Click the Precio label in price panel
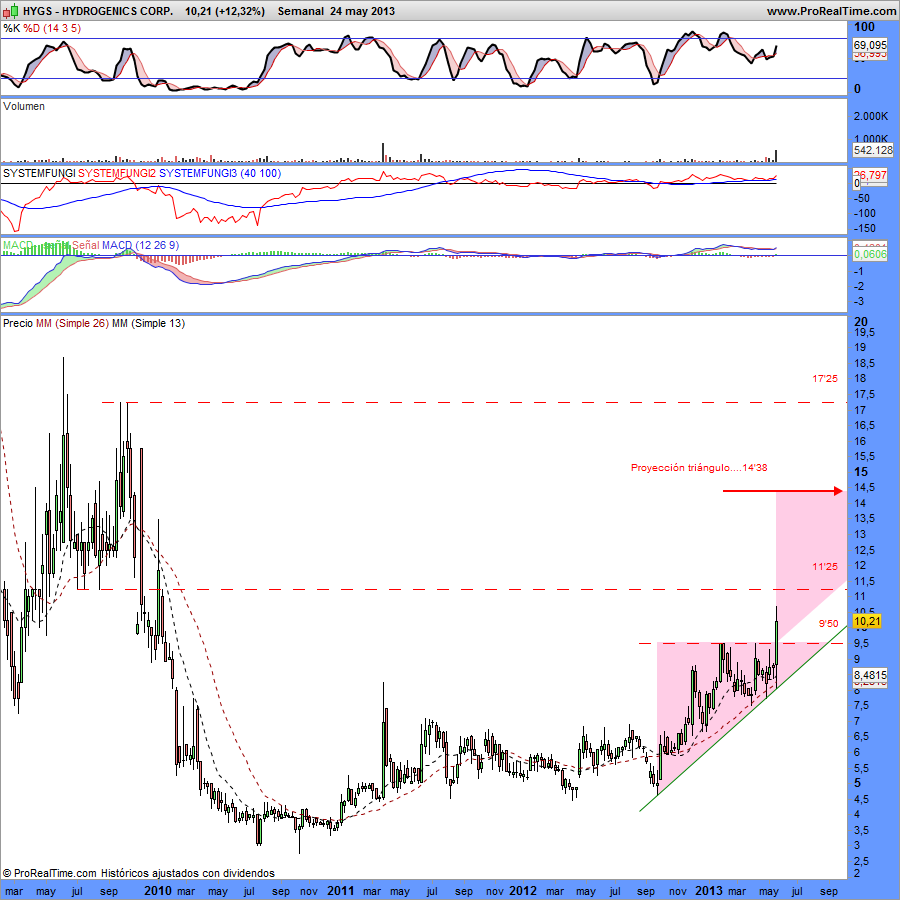Image resolution: width=900 pixels, height=900 pixels. [18, 323]
